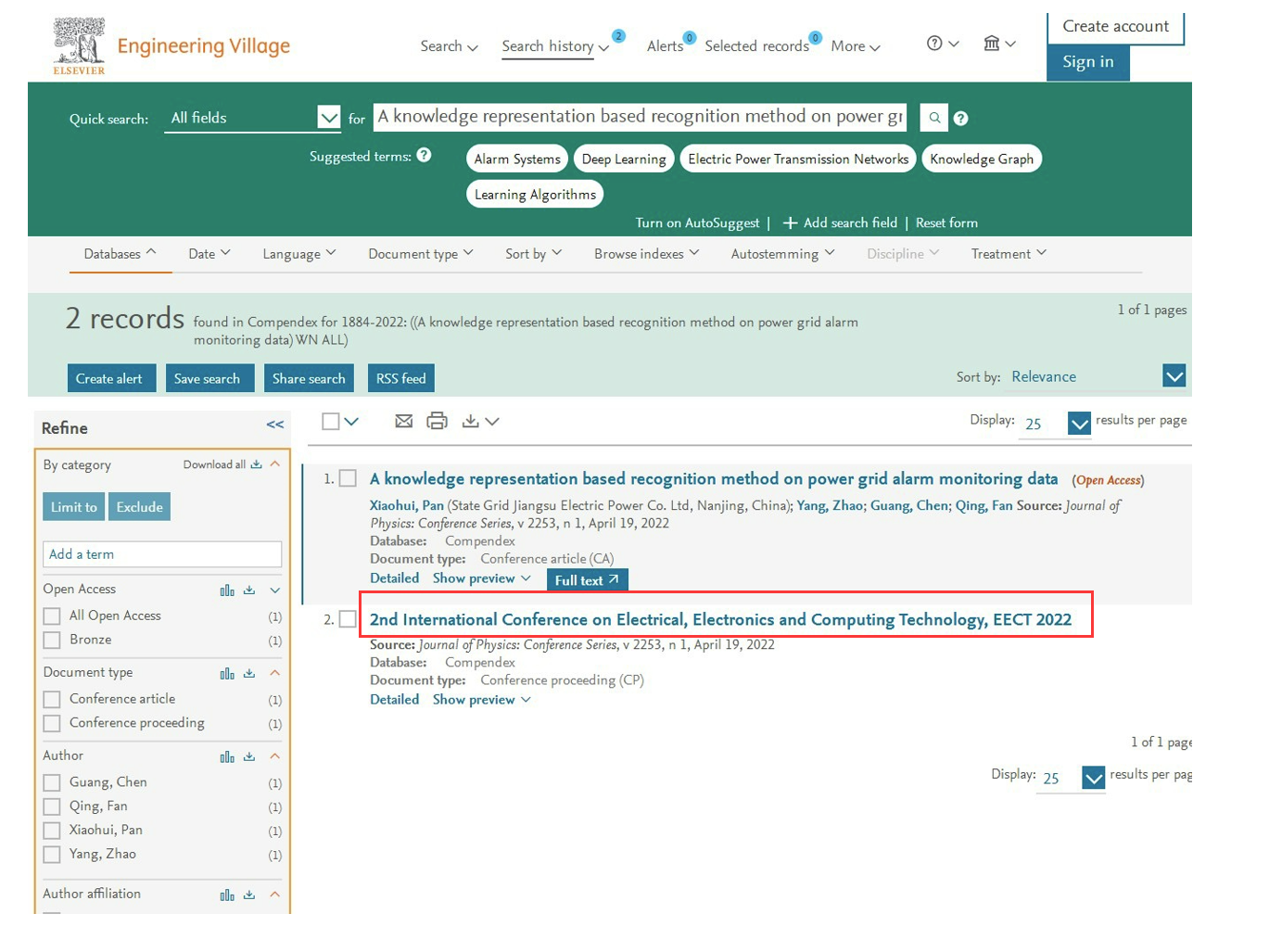
Task: Click the print records icon
Action: pyautogui.click(x=437, y=421)
